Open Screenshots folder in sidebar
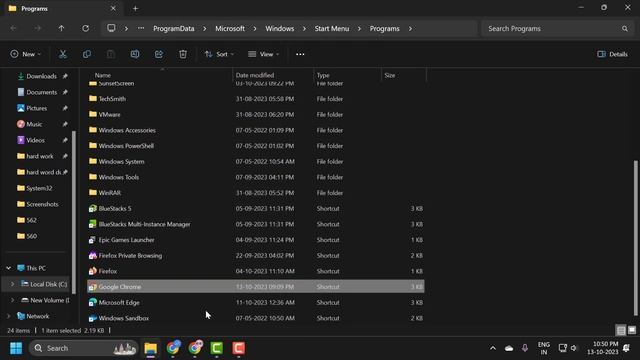 42,204
